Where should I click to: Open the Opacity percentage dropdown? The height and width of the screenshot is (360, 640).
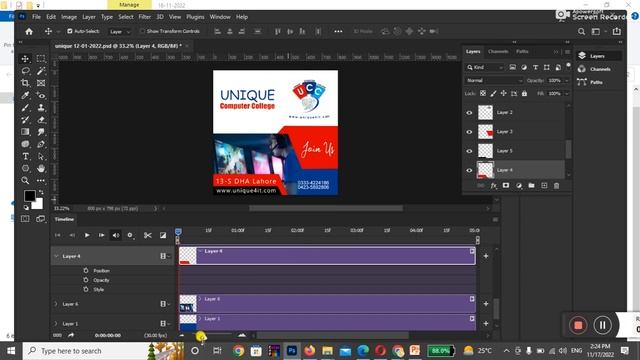point(567,80)
